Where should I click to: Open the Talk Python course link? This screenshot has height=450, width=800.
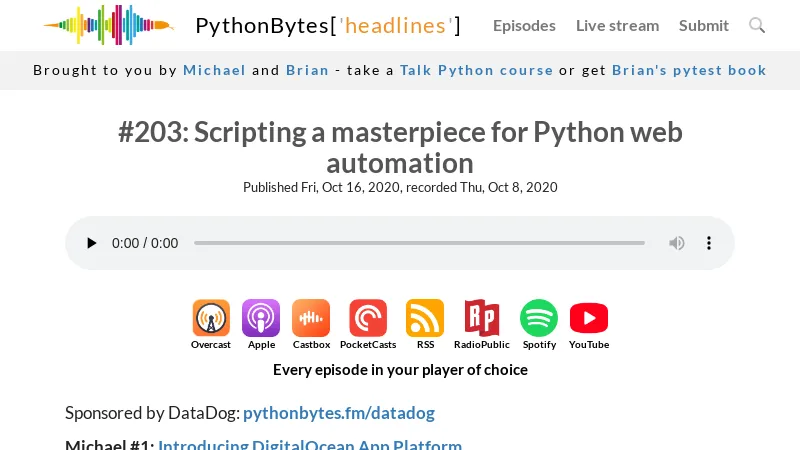[476, 70]
